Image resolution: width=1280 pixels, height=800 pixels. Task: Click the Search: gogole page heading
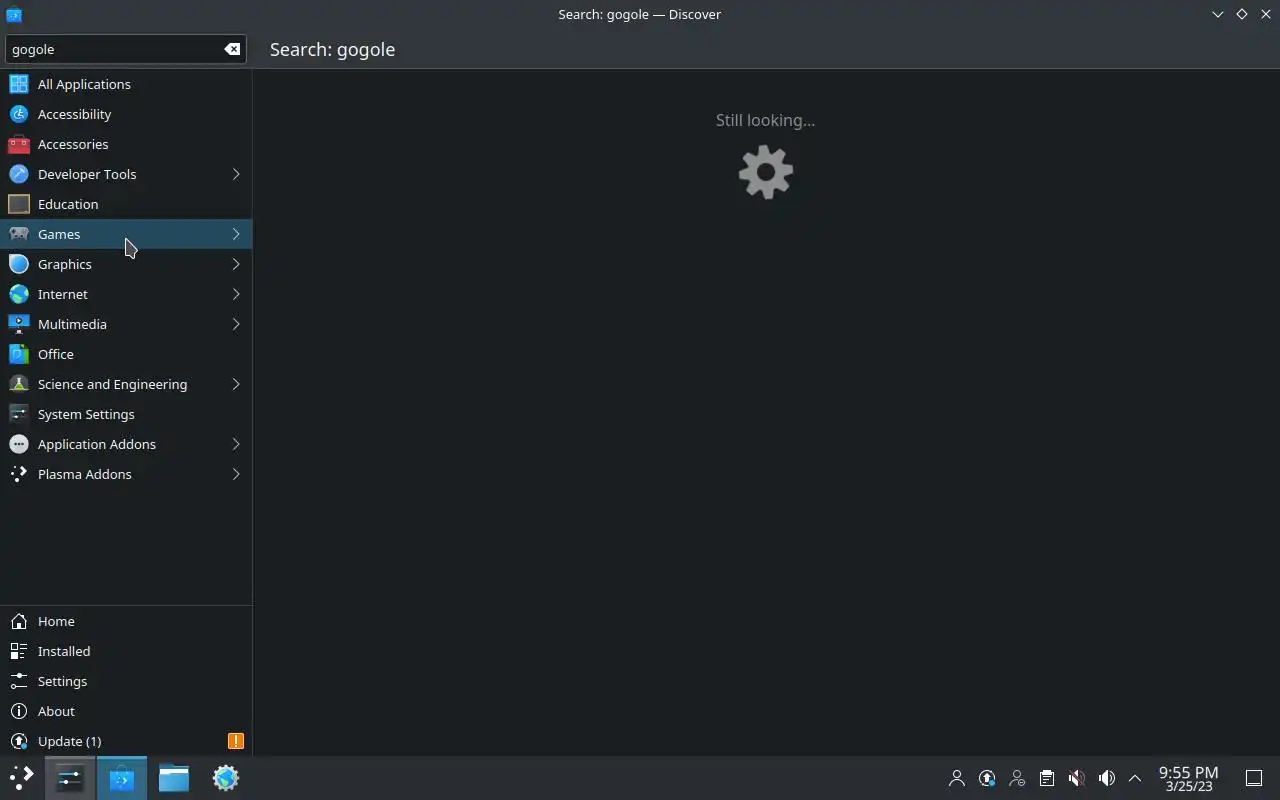coord(332,49)
